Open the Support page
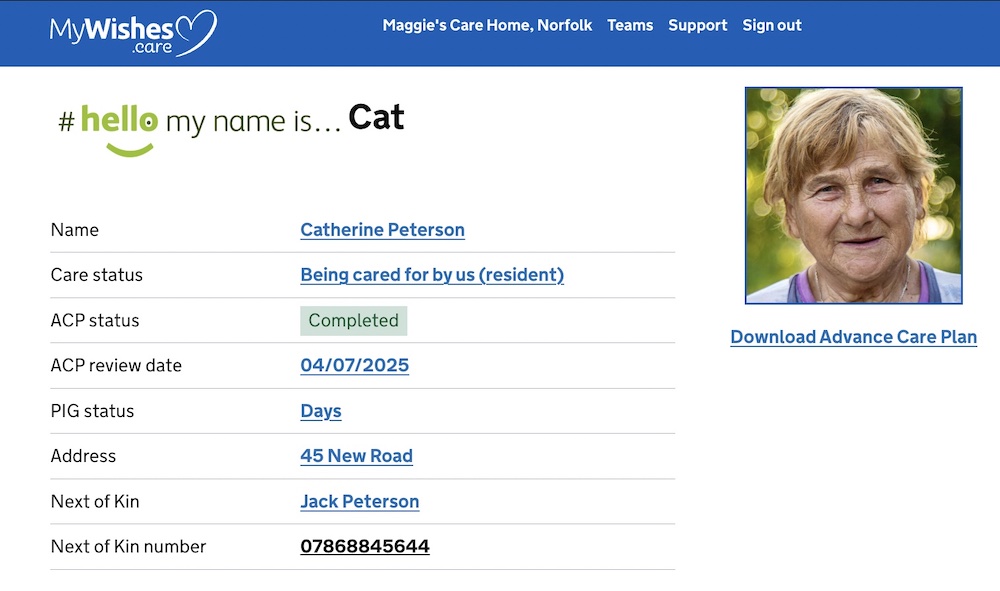 pos(697,25)
